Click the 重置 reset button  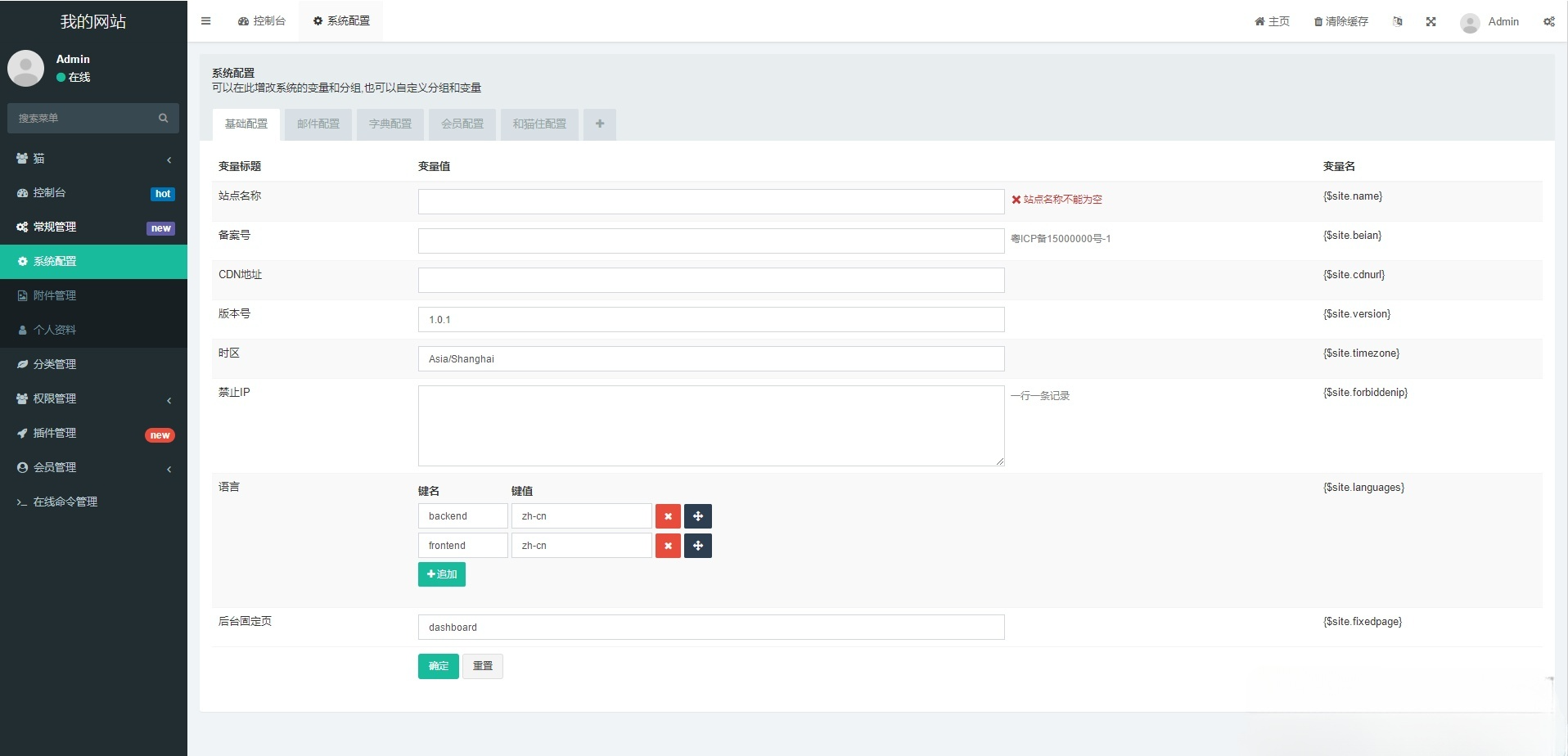482,666
